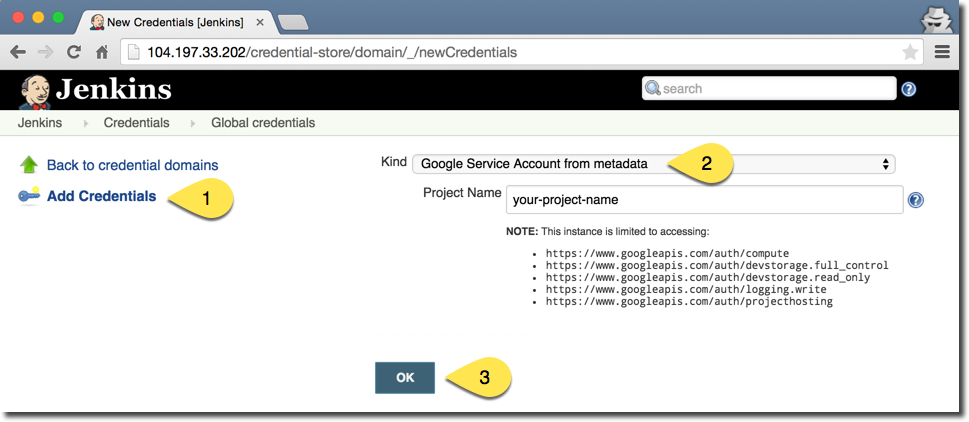Go to Jenkins breadcrumb
This screenshot has height=422, width=969.
coord(40,122)
